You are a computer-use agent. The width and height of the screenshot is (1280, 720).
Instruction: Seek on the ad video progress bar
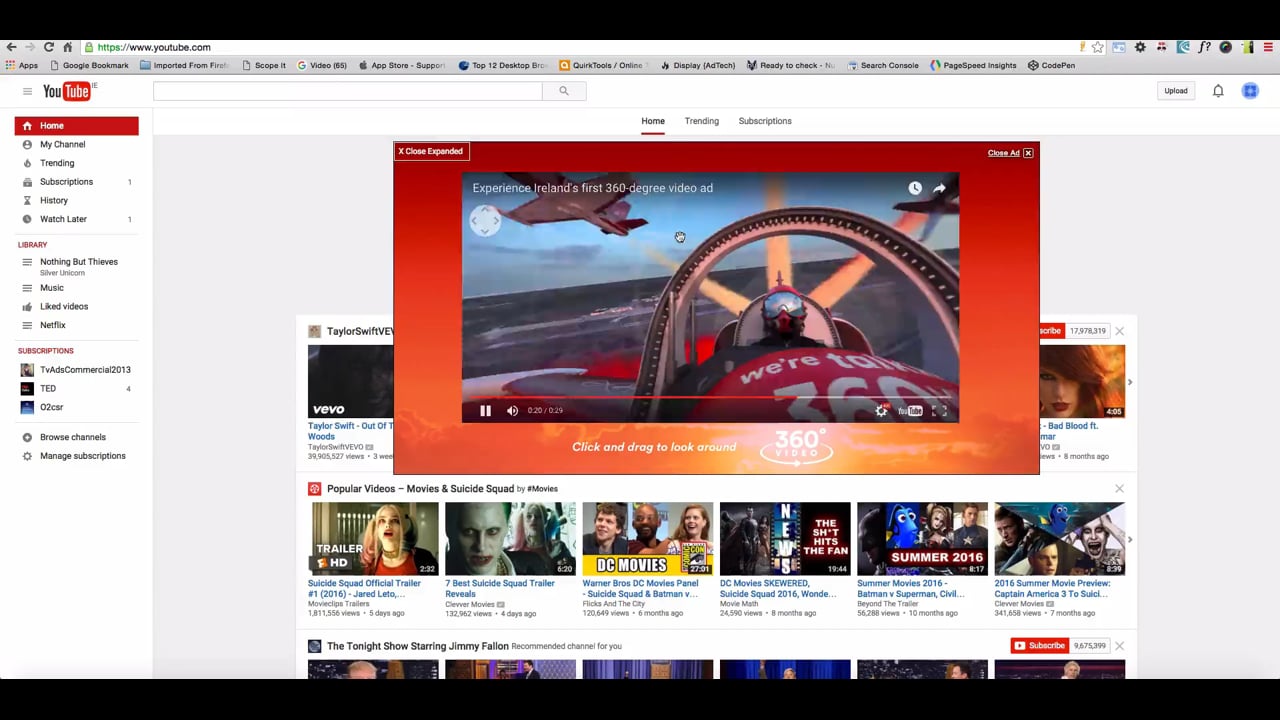(x=710, y=397)
